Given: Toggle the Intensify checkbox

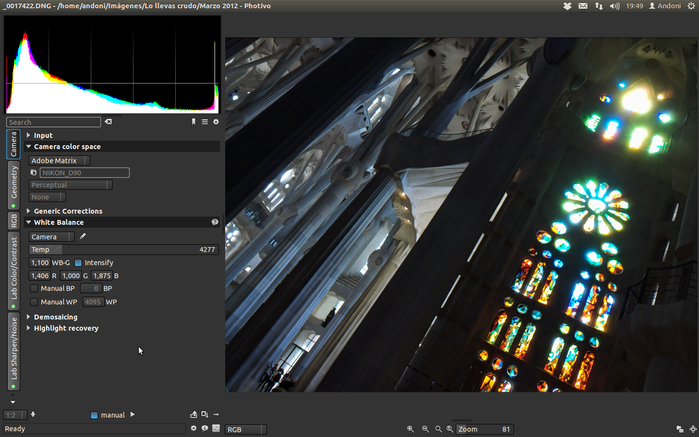Looking at the screenshot, I should [78, 263].
